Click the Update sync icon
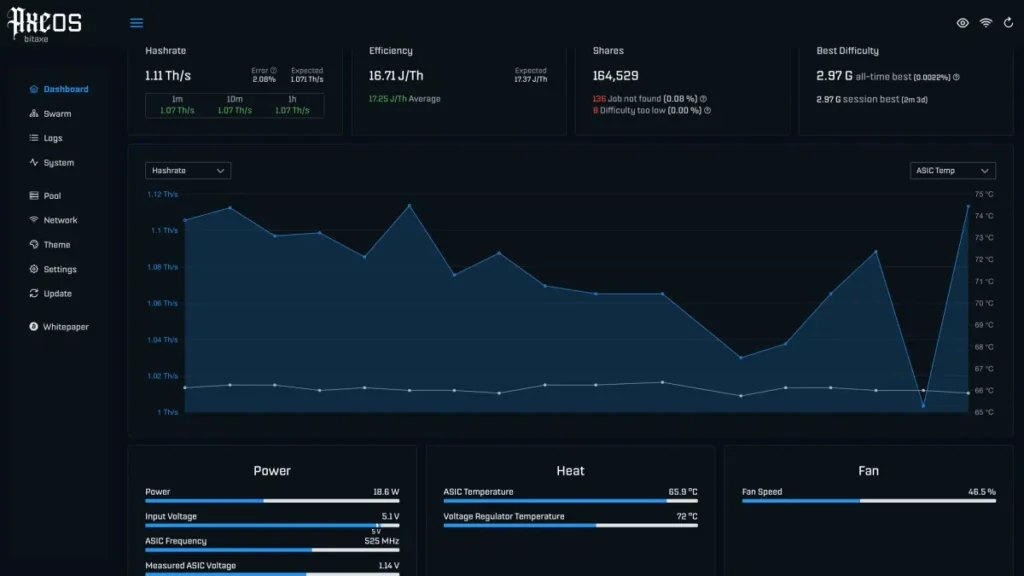The width and height of the screenshot is (1024, 576). [x=34, y=294]
